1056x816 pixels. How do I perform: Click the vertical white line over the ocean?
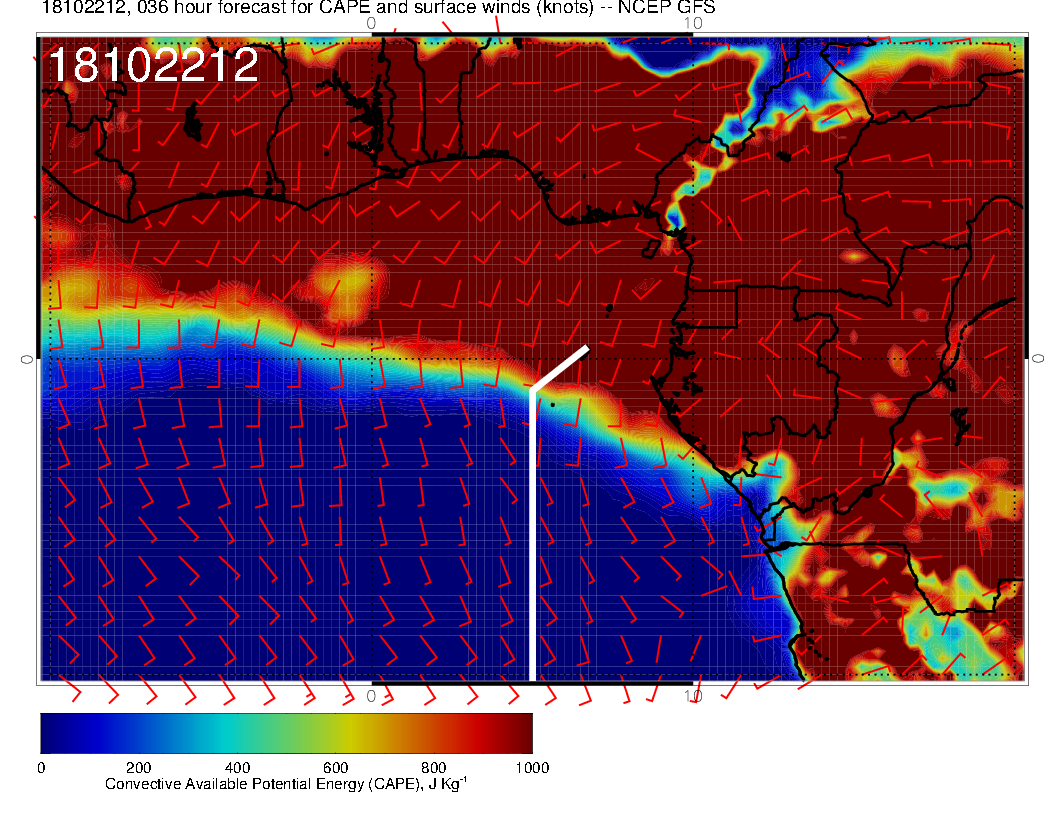tap(532, 540)
